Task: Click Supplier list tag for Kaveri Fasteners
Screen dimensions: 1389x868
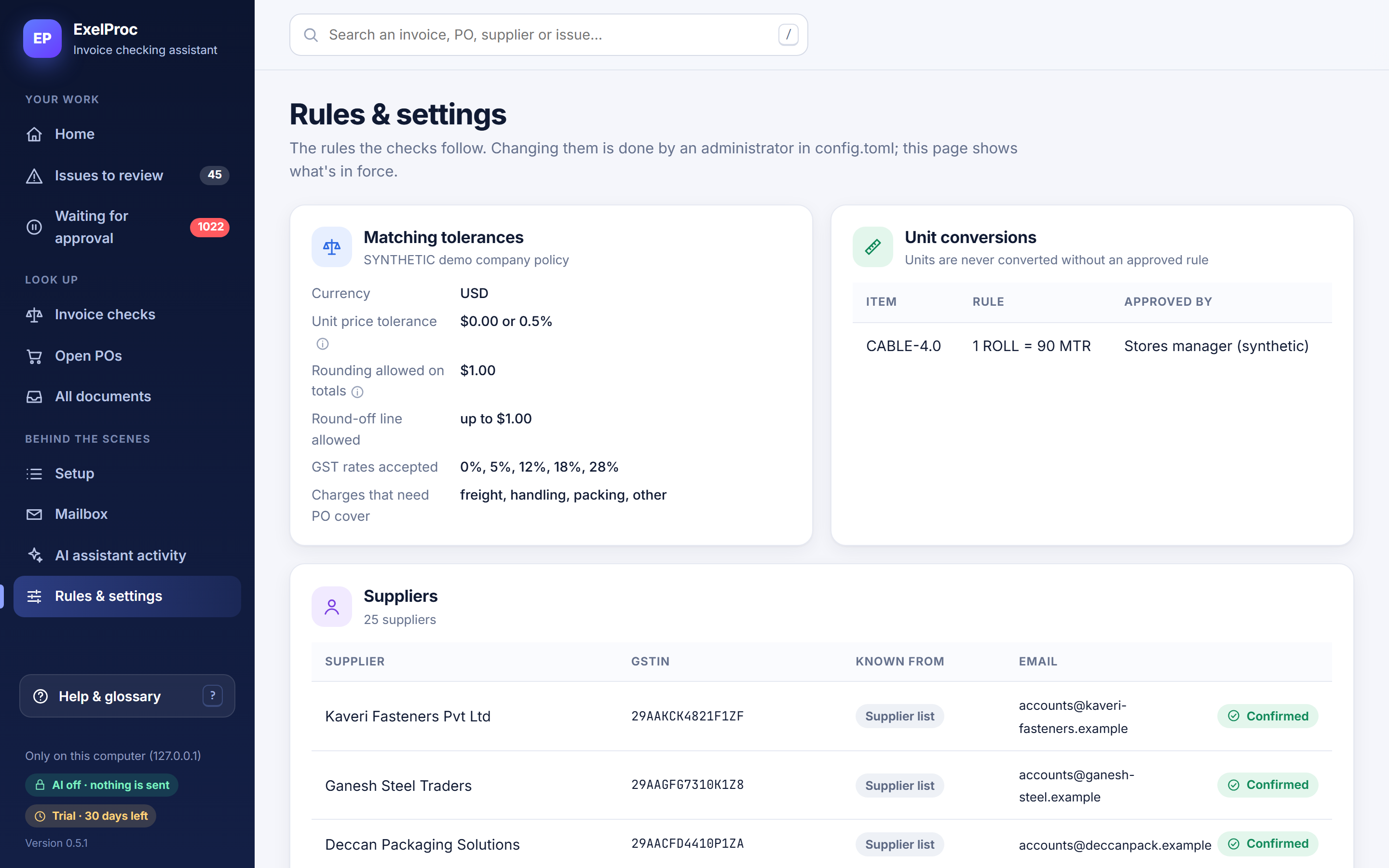Action: tap(899, 716)
